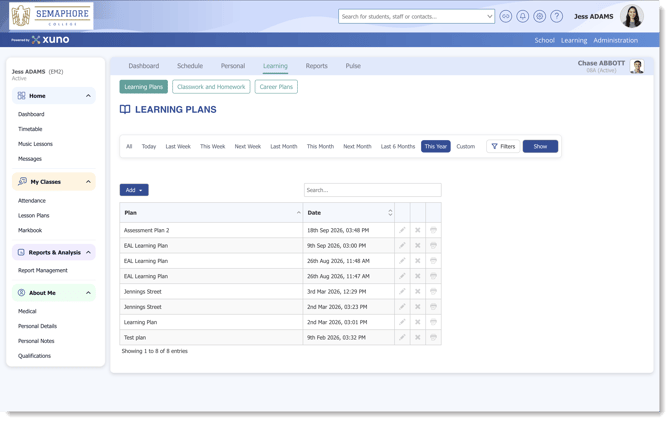670x422 pixels.
Task: Delete the Learning Plan dated 2nd Mar 03:01 PM
Action: (x=417, y=322)
